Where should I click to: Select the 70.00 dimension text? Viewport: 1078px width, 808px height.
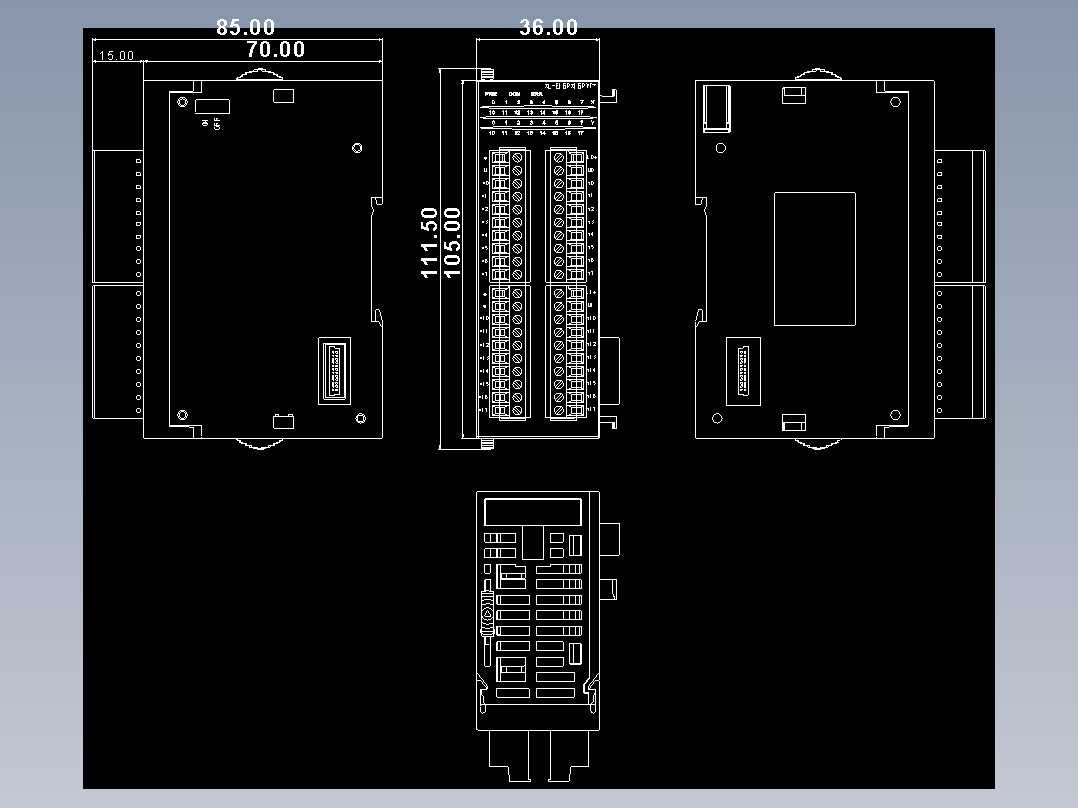(276, 50)
